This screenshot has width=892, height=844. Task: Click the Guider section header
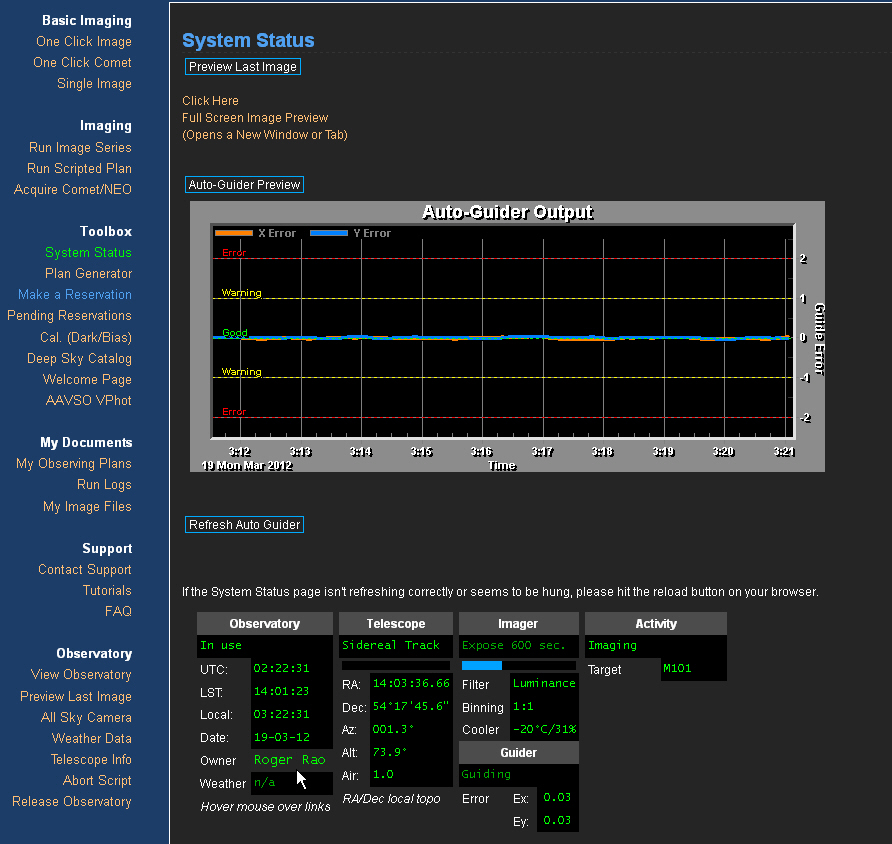tap(518, 752)
